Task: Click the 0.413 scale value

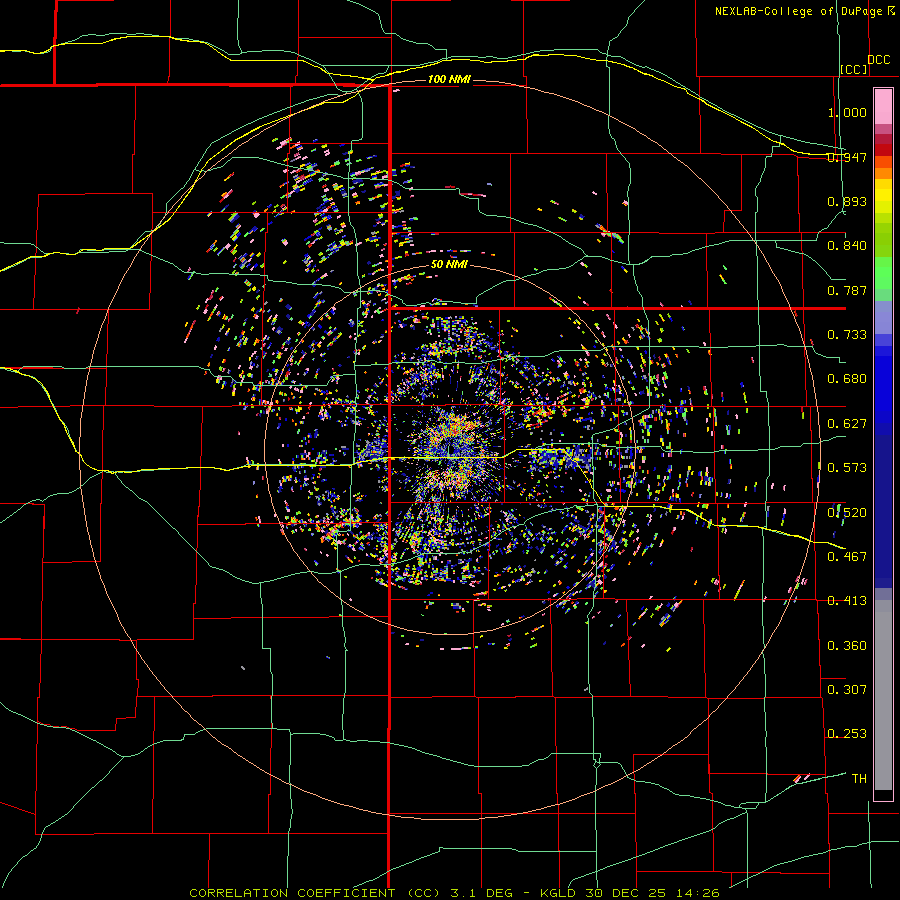Action: (x=847, y=601)
